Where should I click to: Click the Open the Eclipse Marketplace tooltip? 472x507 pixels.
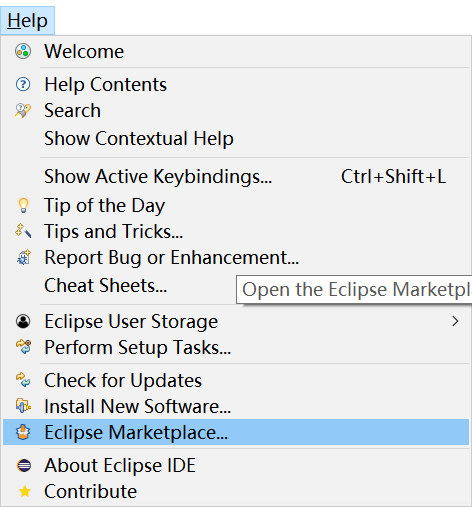click(x=354, y=289)
